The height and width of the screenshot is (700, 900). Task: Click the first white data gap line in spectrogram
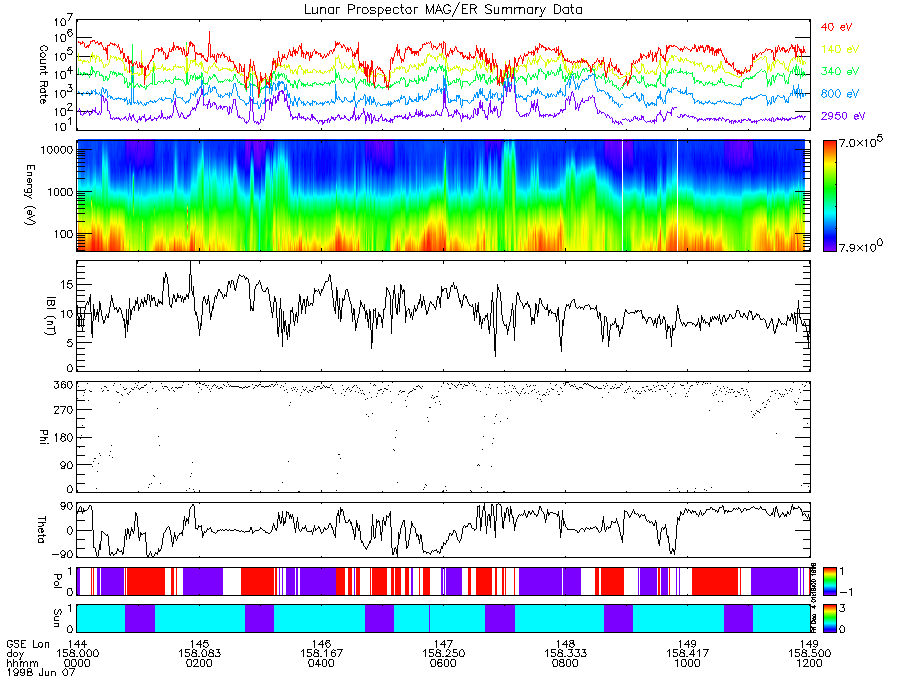pos(623,196)
